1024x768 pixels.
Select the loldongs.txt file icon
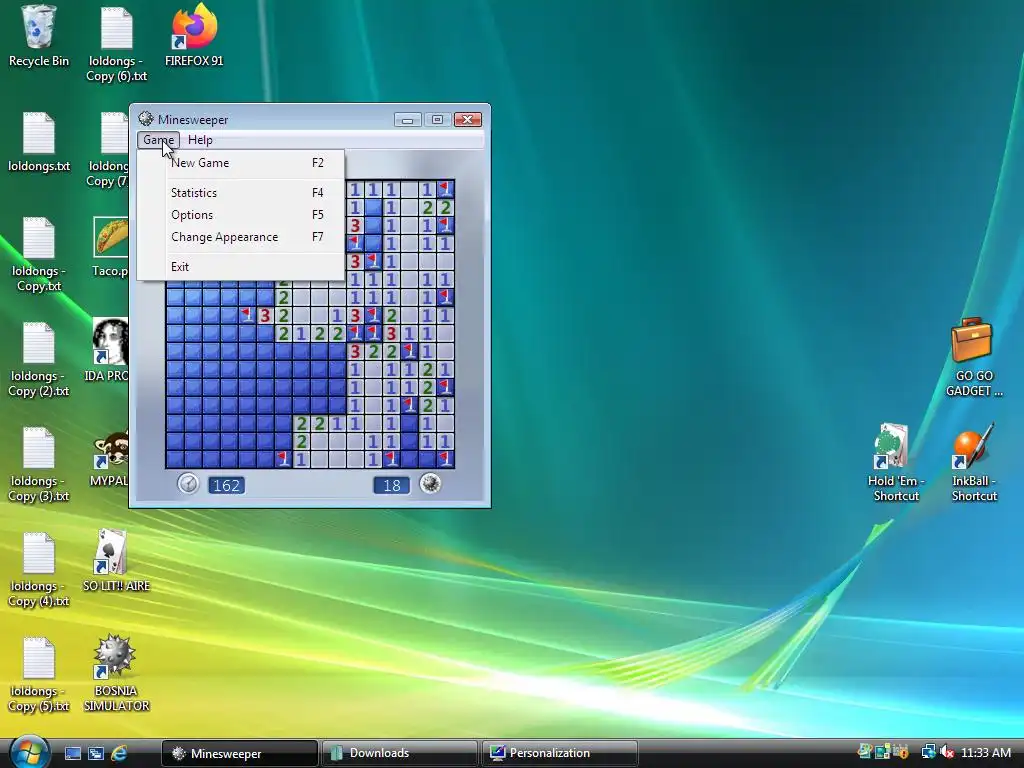[x=39, y=133]
